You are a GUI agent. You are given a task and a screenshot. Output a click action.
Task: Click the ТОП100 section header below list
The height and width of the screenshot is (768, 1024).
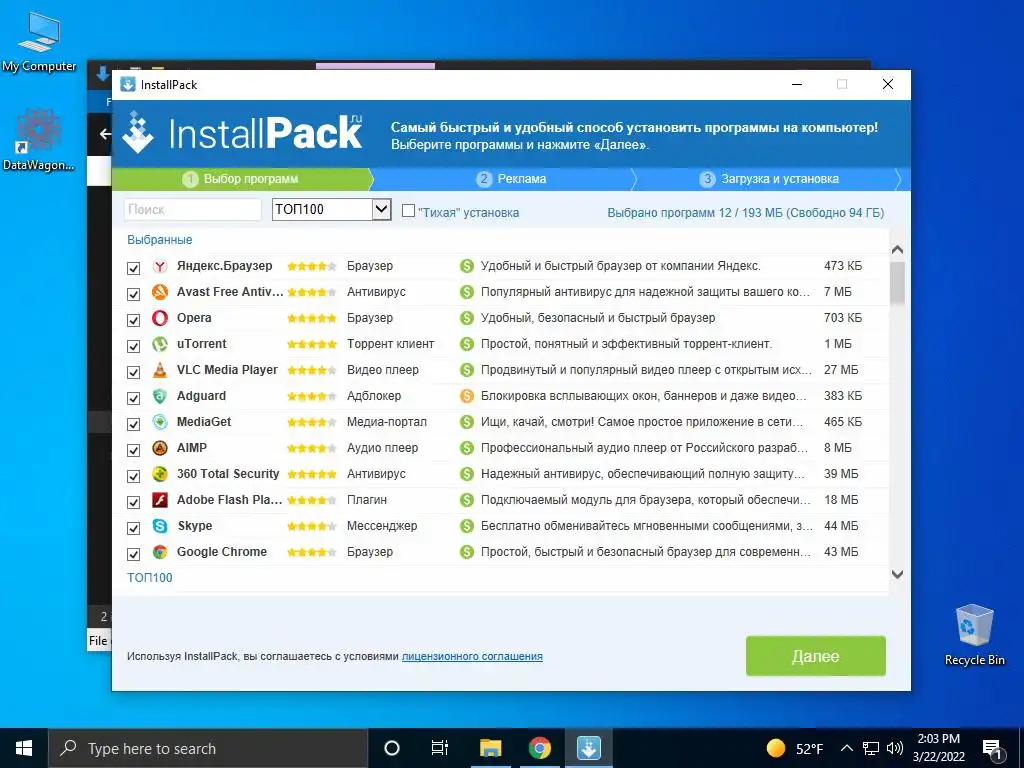[150, 577]
